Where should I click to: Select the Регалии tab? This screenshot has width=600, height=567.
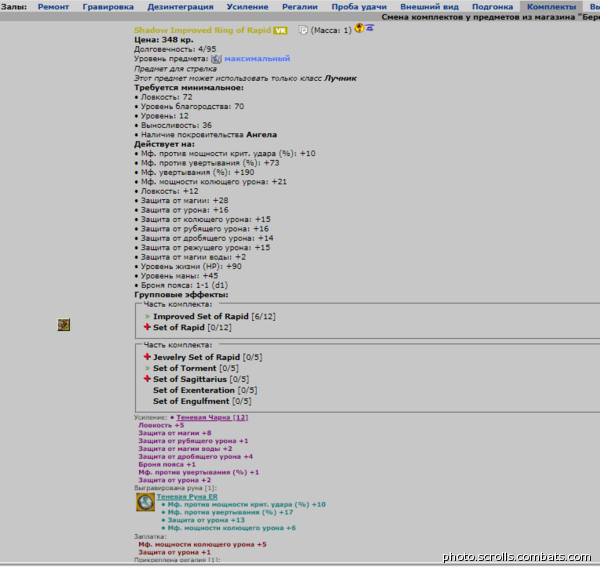click(x=300, y=7)
